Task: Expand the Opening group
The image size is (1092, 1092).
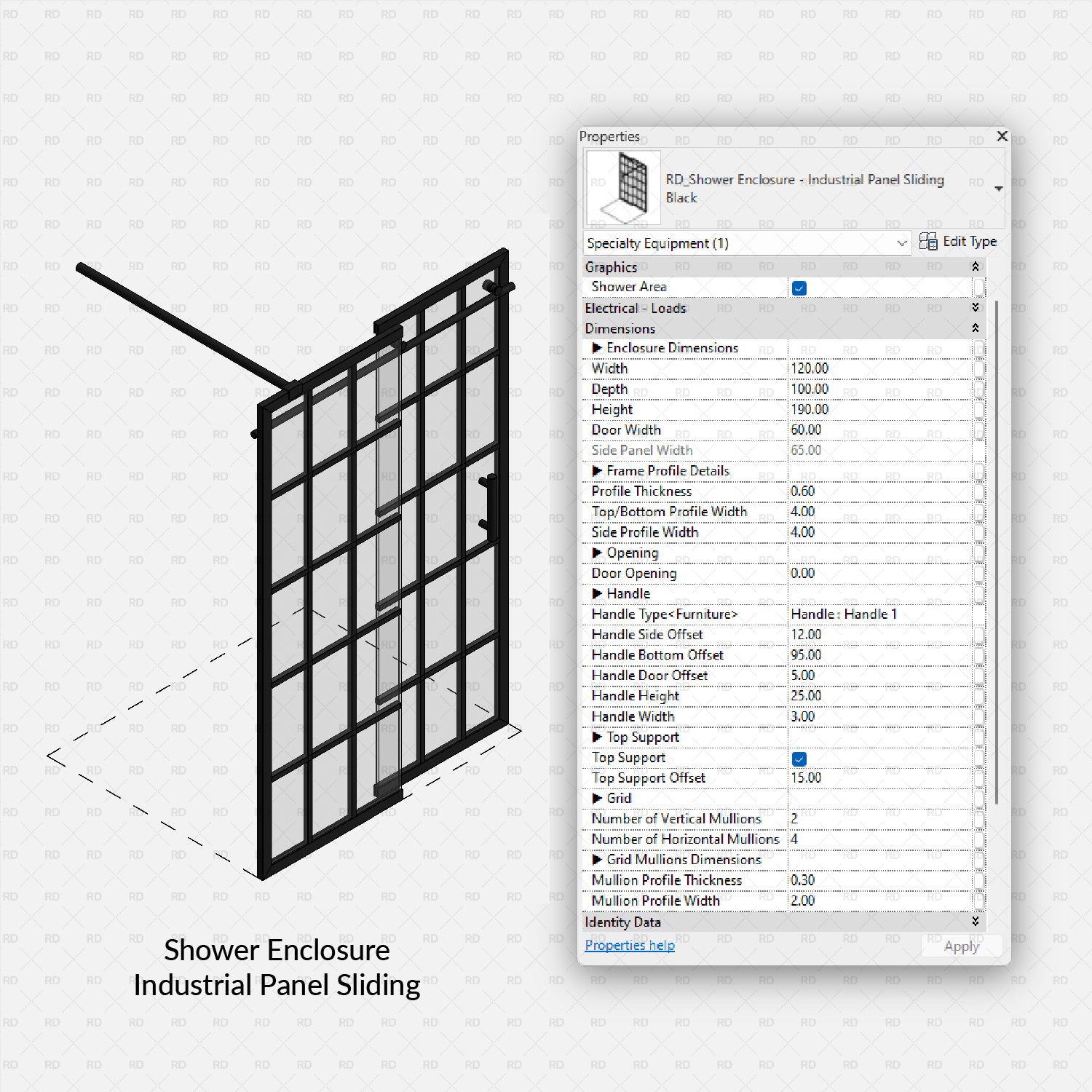Action: [x=597, y=553]
